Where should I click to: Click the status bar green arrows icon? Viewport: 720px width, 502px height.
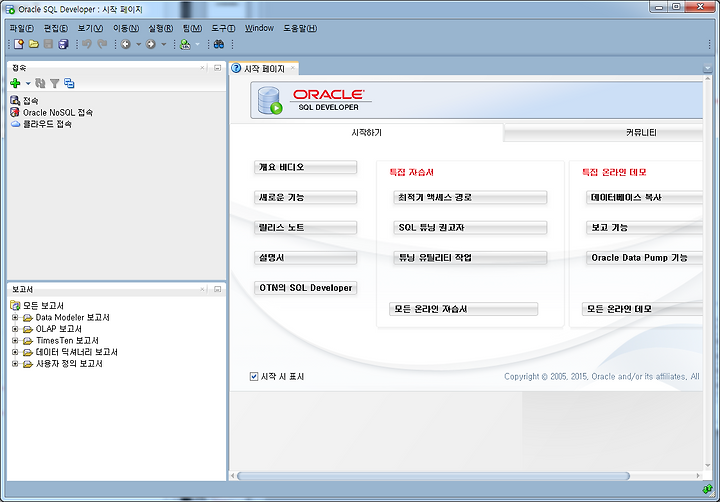(x=708, y=490)
